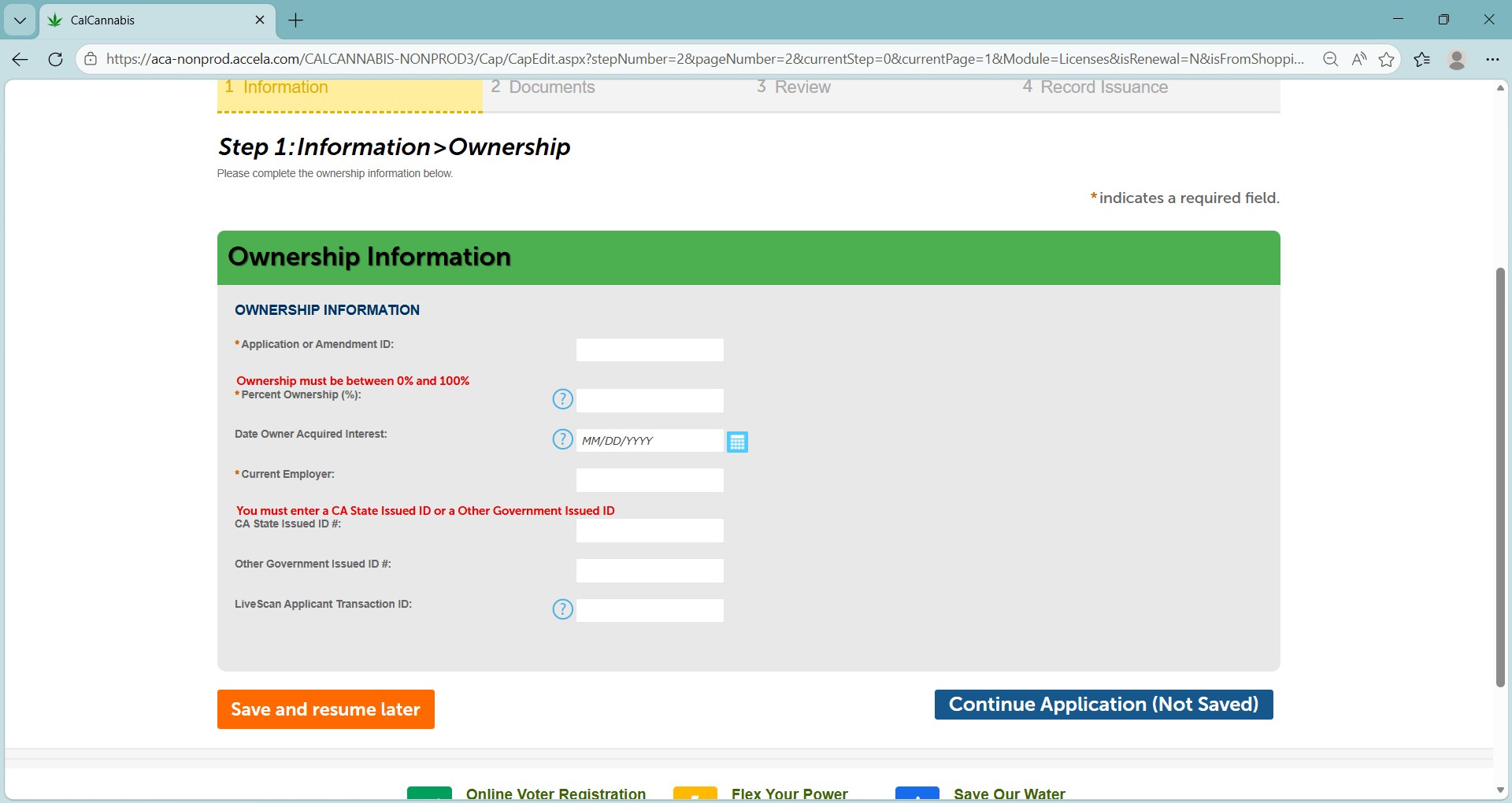Screen dimensions: 1512x803
Task: View site information lock icon
Action: (x=91, y=59)
